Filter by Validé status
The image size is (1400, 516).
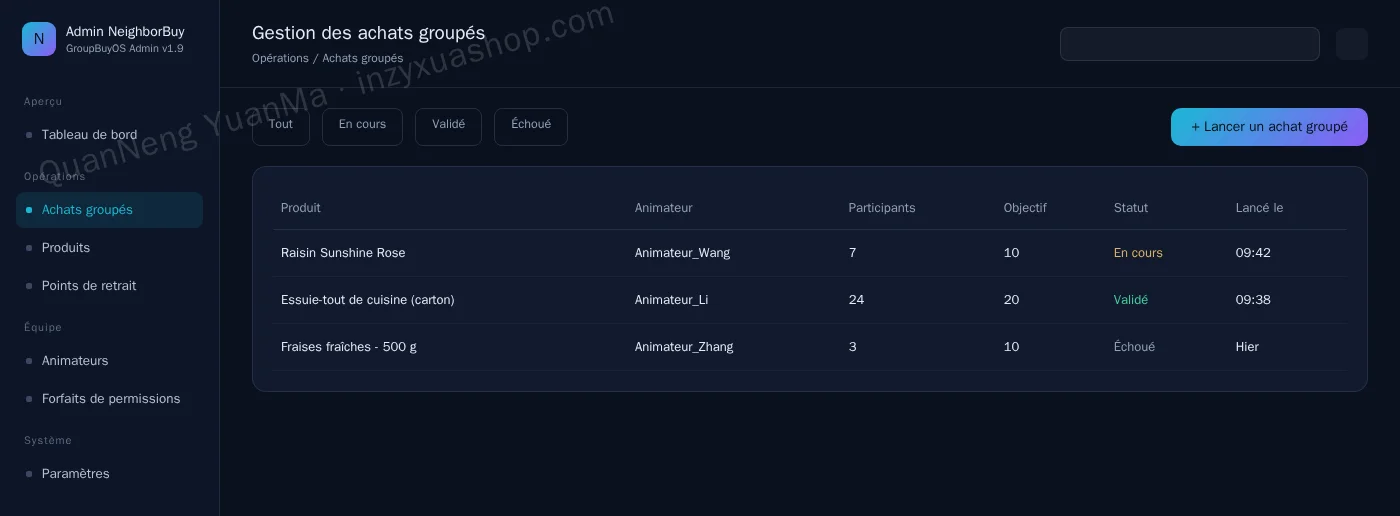(x=448, y=127)
